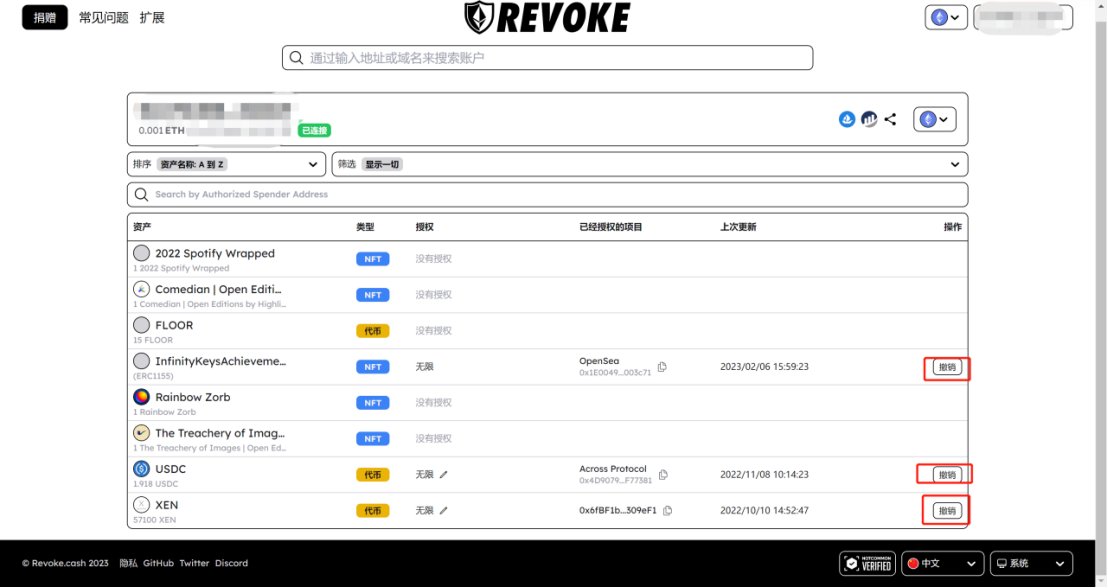The image size is (1108, 588).
Task: Open the Etherscan icon next to the share button
Action: click(869, 119)
